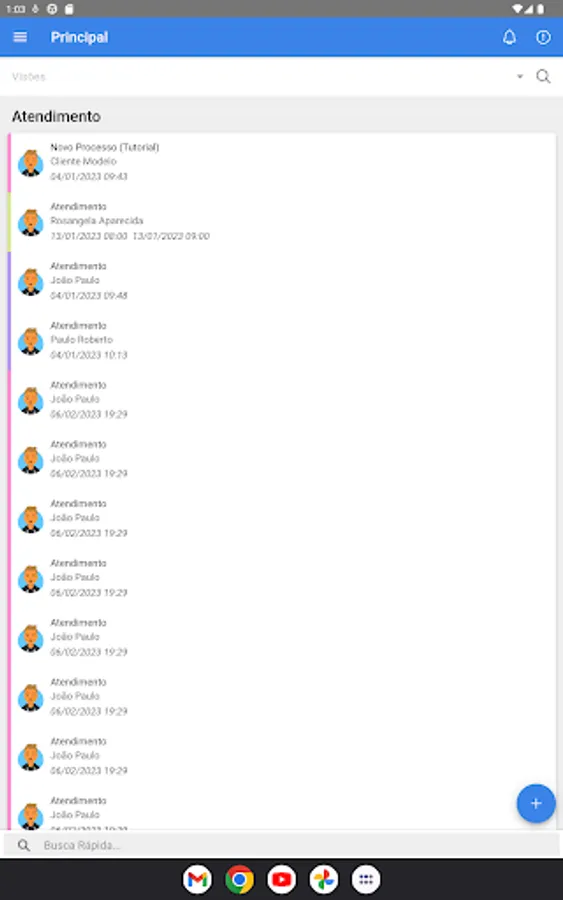Launch Chrome from the dock
Screen dimensions: 563x900
tap(239, 879)
